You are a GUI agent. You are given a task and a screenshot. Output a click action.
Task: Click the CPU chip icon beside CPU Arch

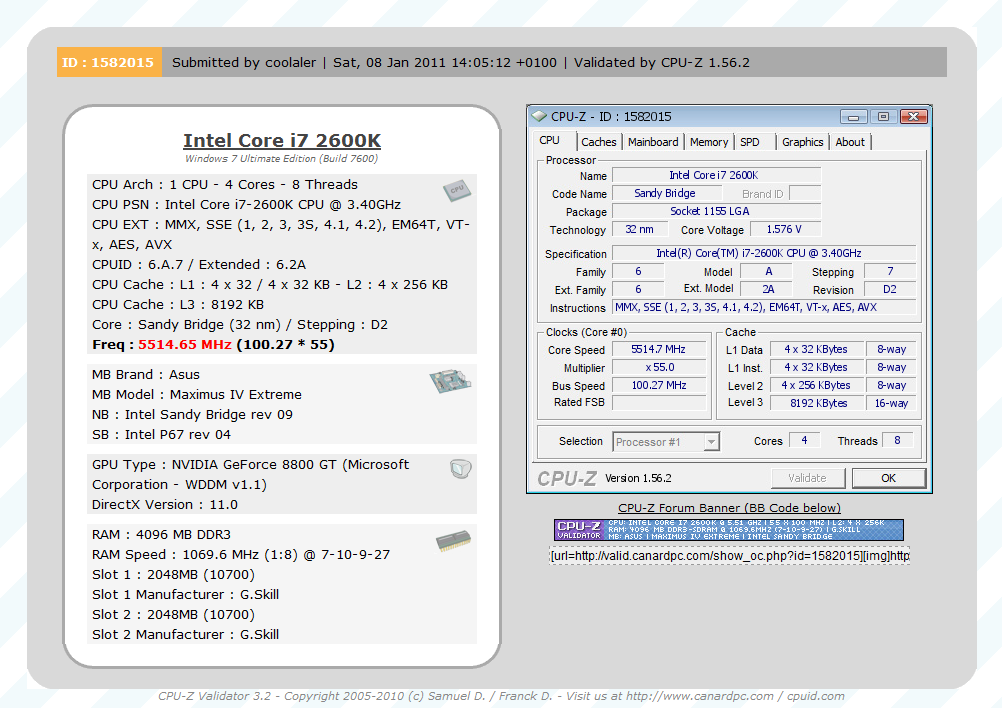tap(457, 190)
